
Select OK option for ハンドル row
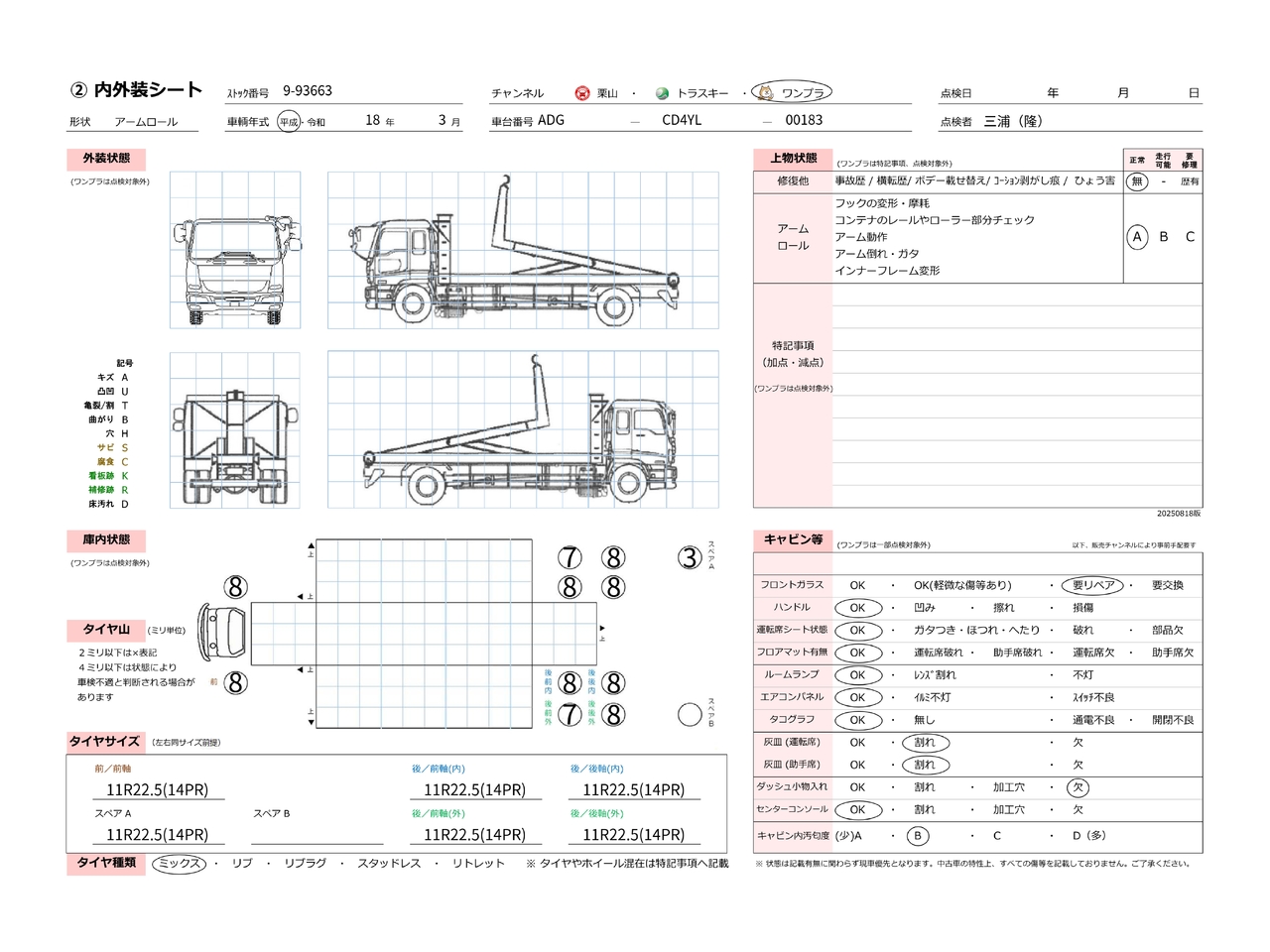[x=857, y=608]
